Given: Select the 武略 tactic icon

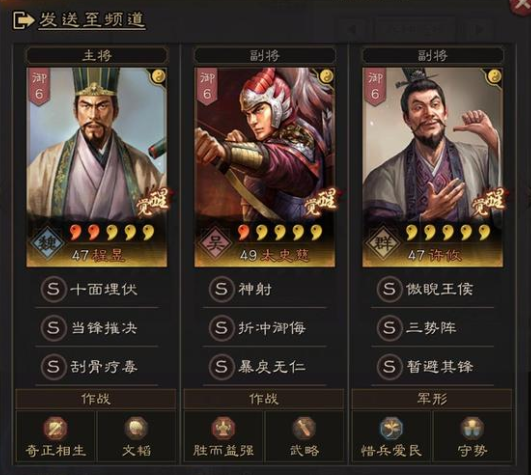Looking at the screenshot, I should (304, 428).
